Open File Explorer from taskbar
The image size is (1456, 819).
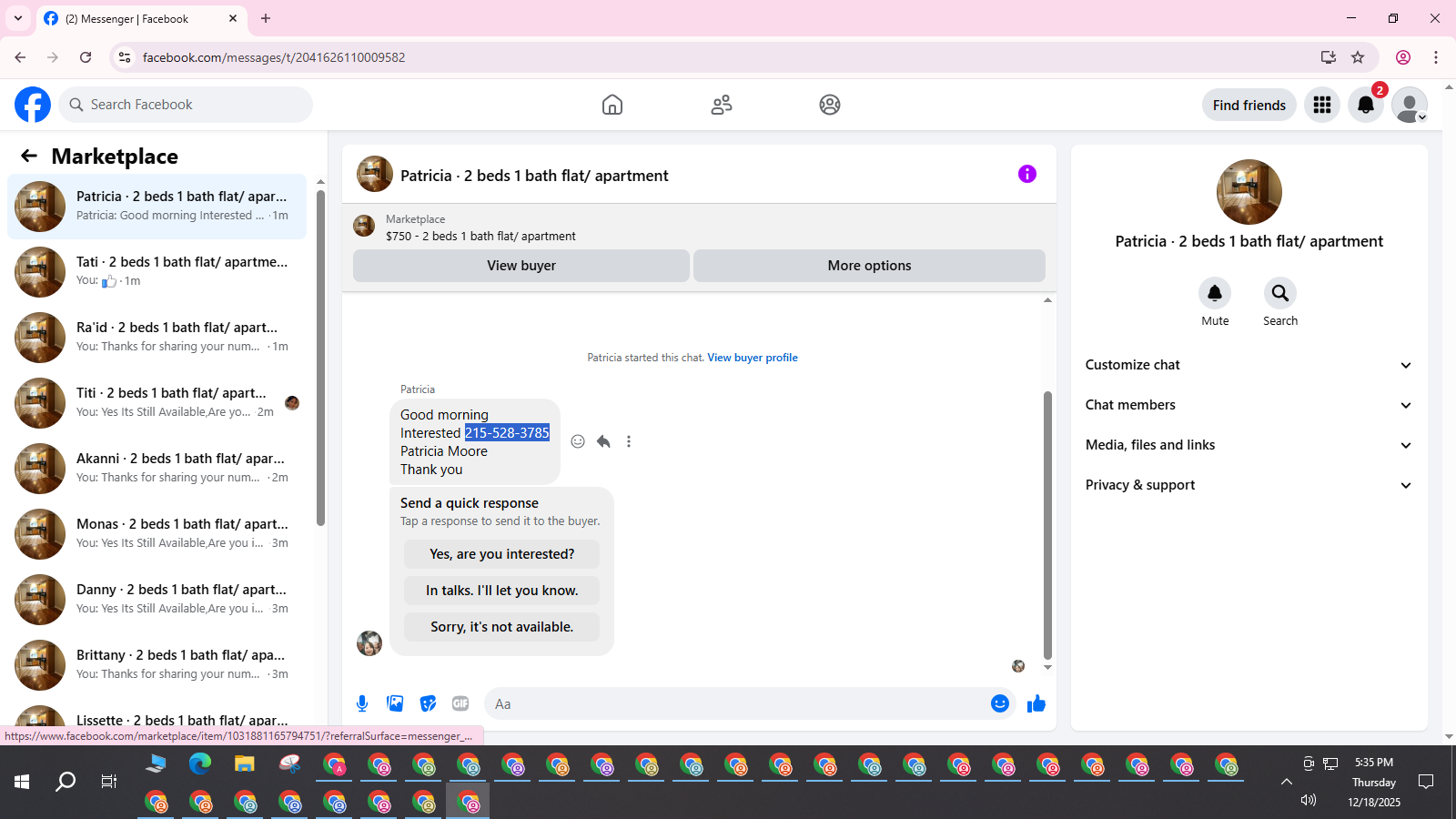point(245,763)
